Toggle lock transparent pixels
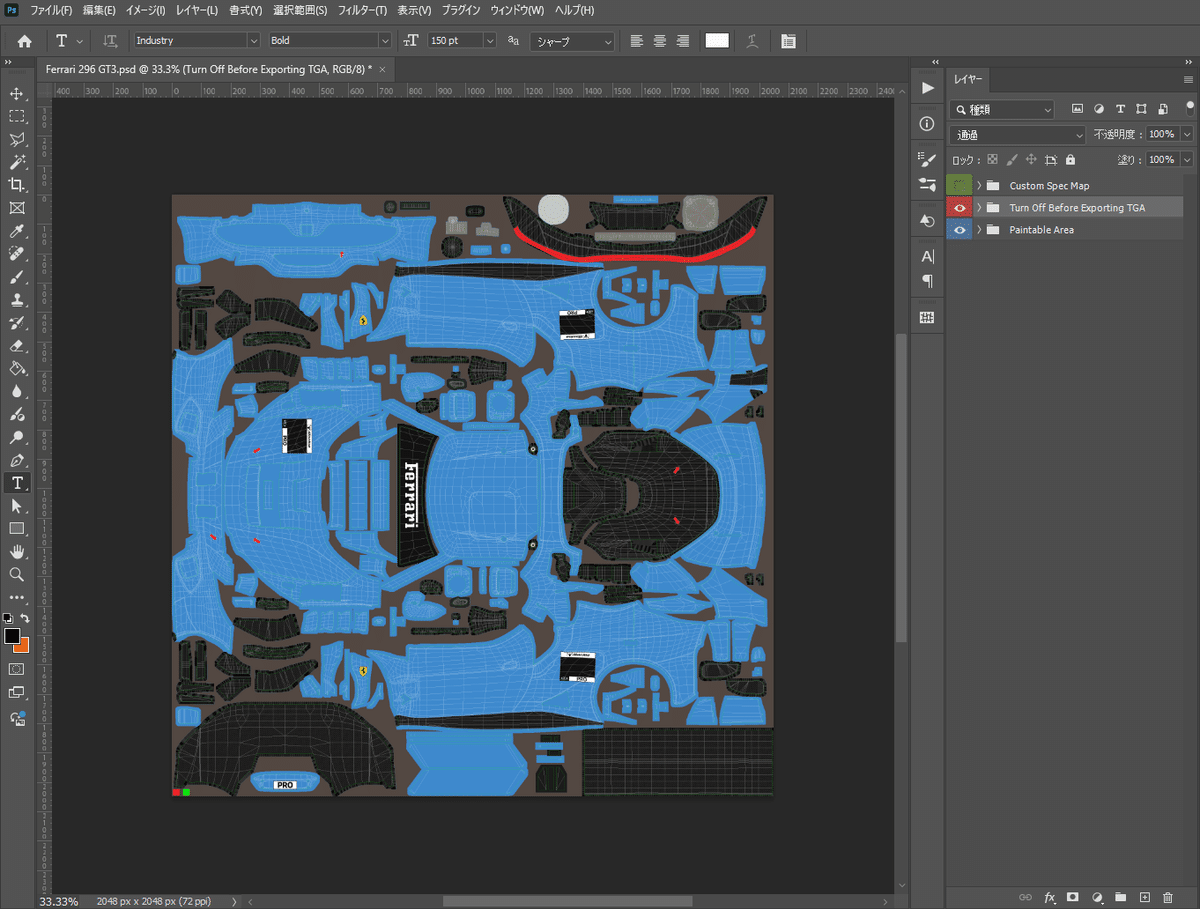The width and height of the screenshot is (1200, 909). pyautogui.click(x=992, y=159)
